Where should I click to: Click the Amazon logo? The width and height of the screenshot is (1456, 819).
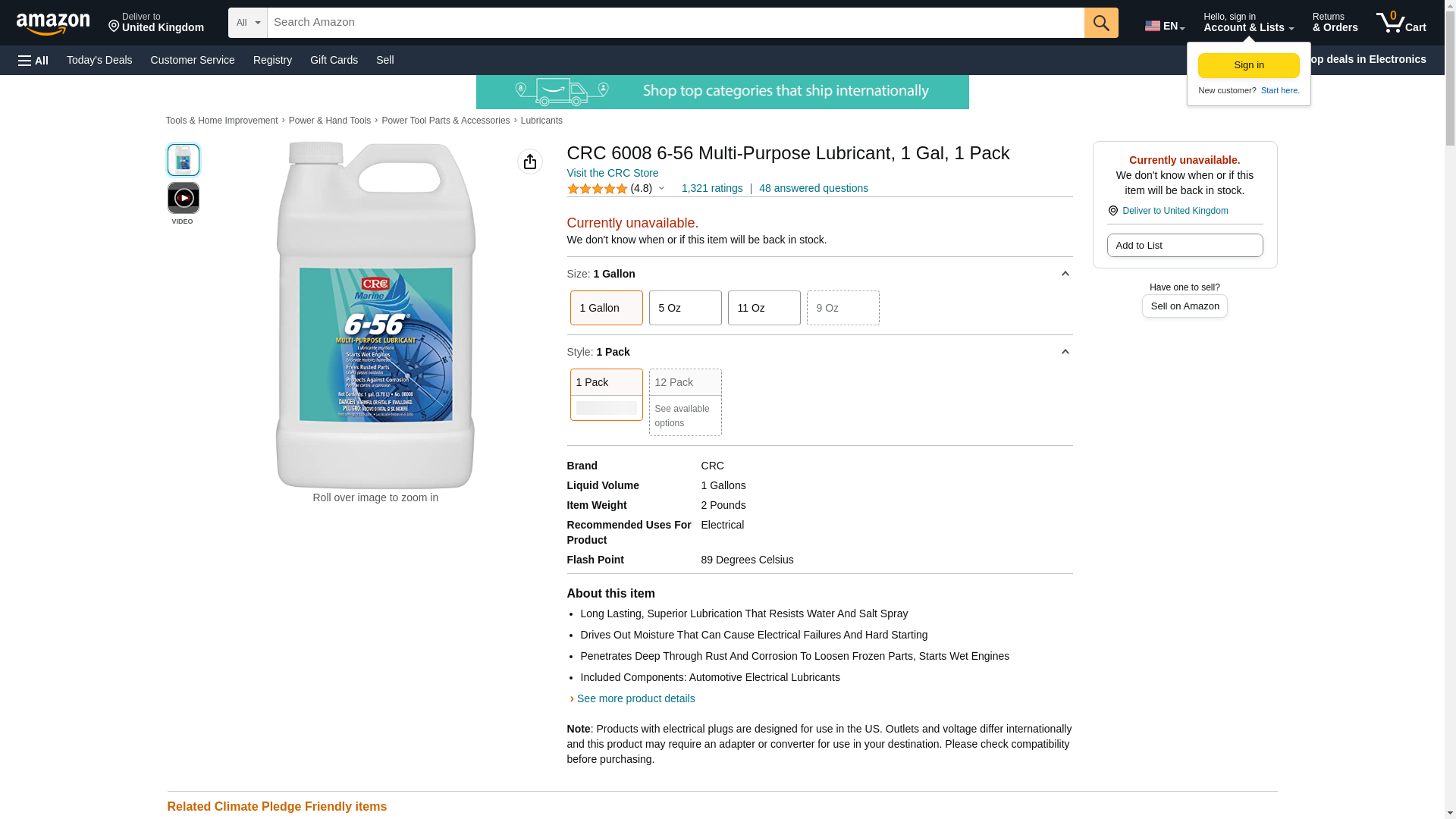(53, 23)
